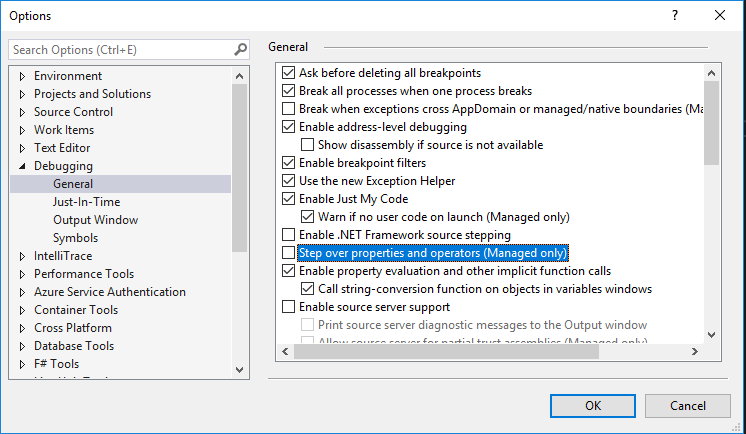The width and height of the screenshot is (746, 434).
Task: Toggle Break all processes when one breaks
Action: click(288, 91)
